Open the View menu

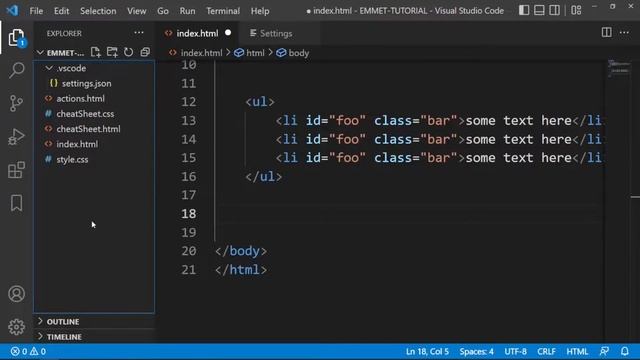pyautogui.click(x=136, y=11)
